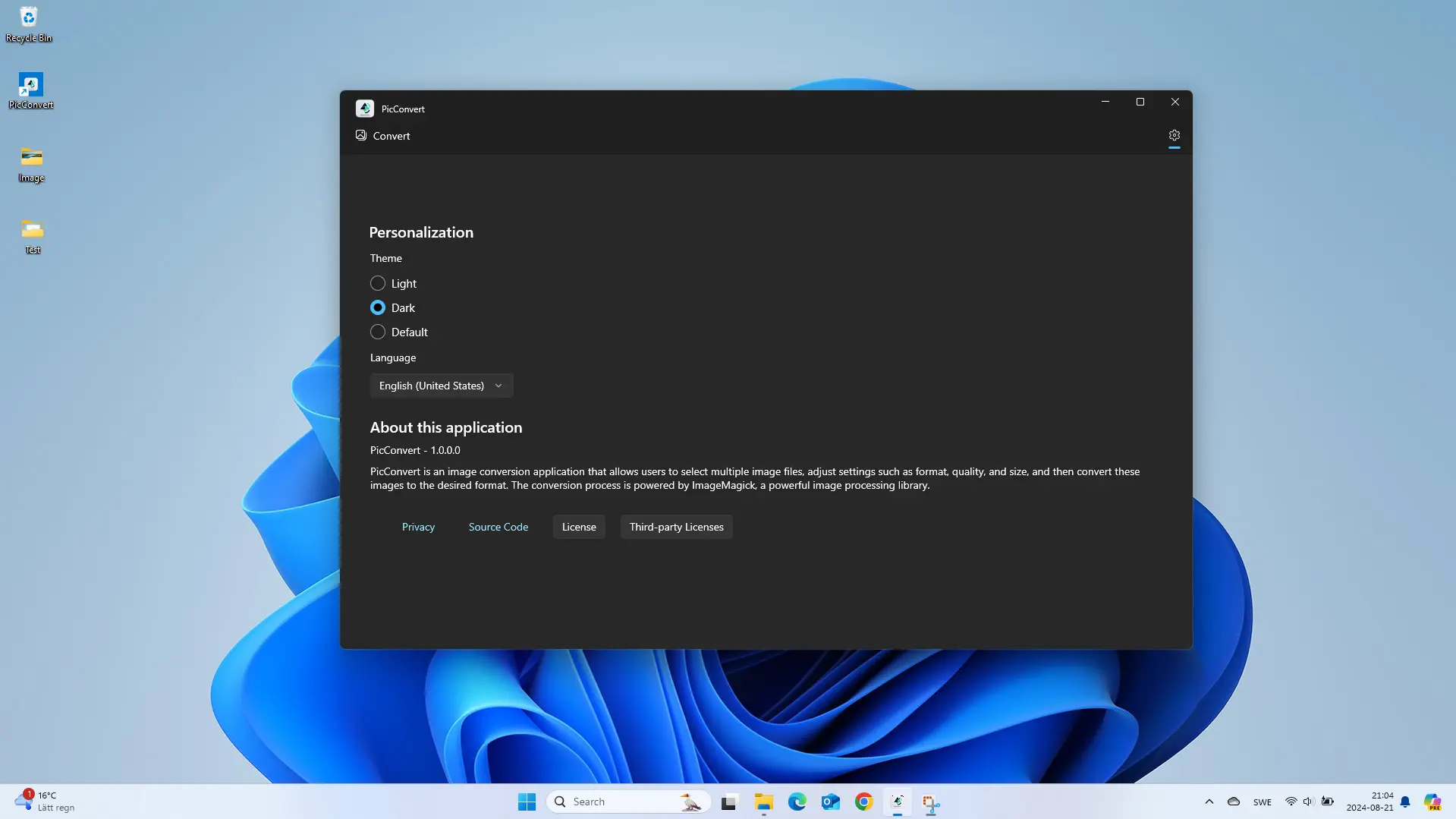Viewport: 1456px width, 819px height.
Task: Select the Test folder on desktop
Action: pyautogui.click(x=33, y=236)
